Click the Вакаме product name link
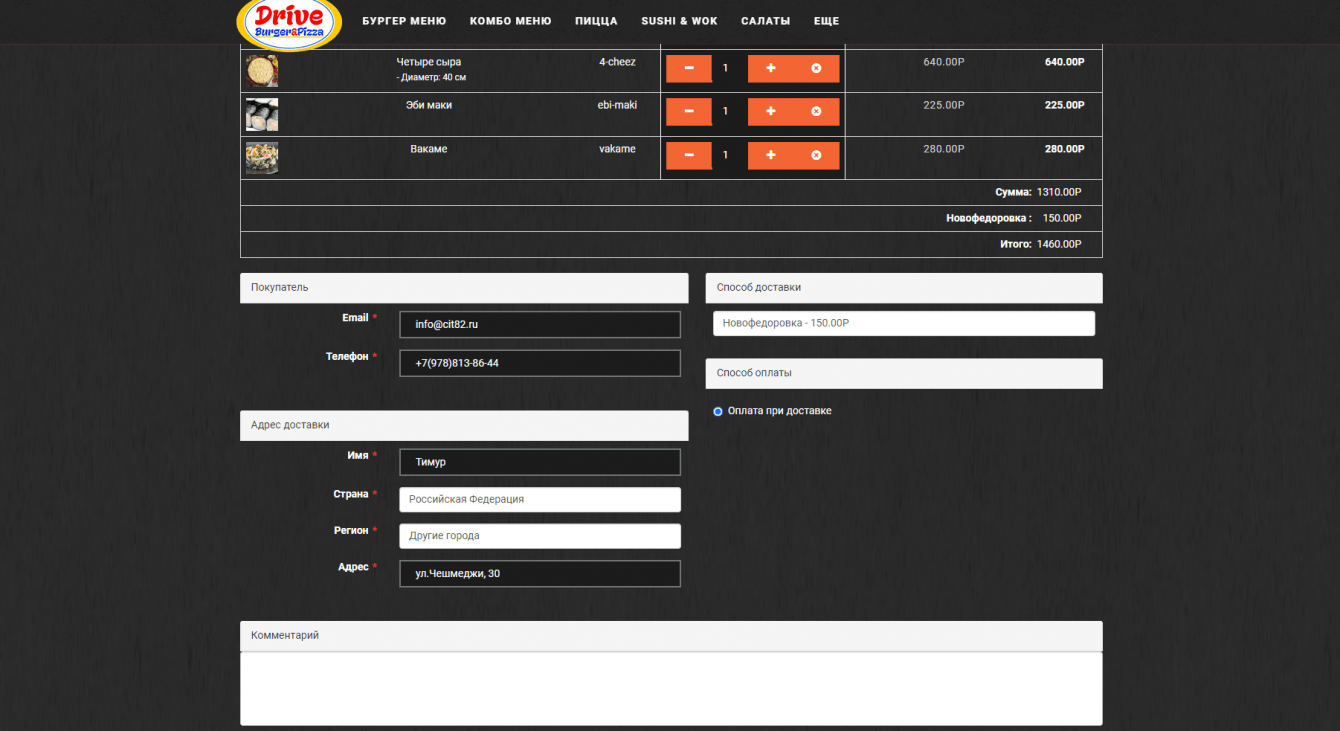The width and height of the screenshot is (1340, 731). 428,149
